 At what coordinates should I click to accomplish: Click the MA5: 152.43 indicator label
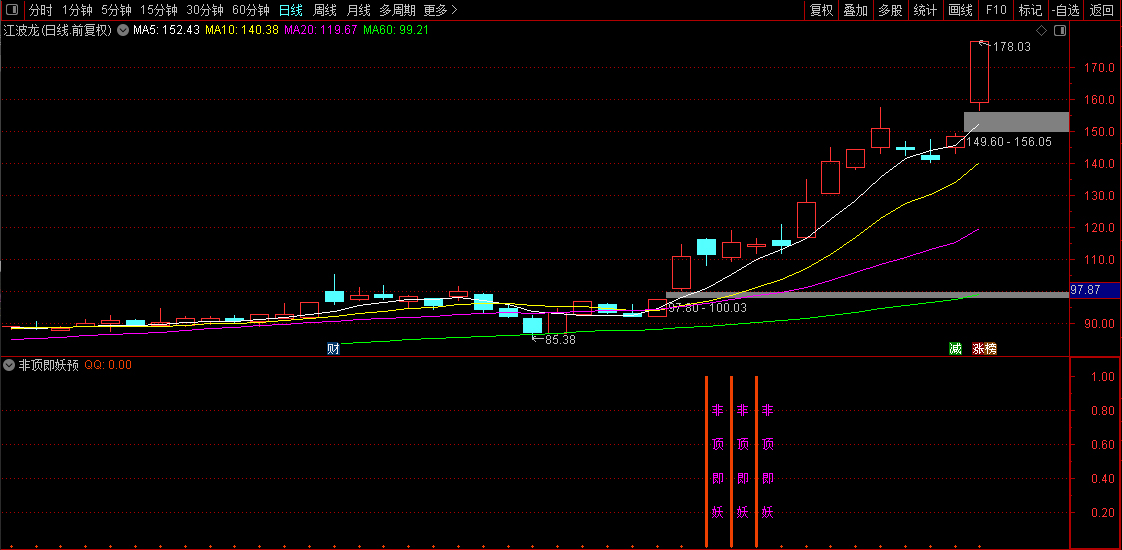tap(167, 31)
